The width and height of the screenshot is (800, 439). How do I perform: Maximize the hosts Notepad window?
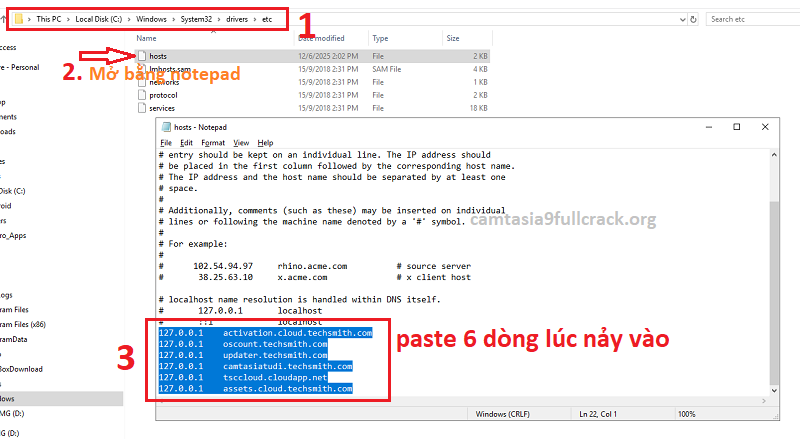point(737,127)
